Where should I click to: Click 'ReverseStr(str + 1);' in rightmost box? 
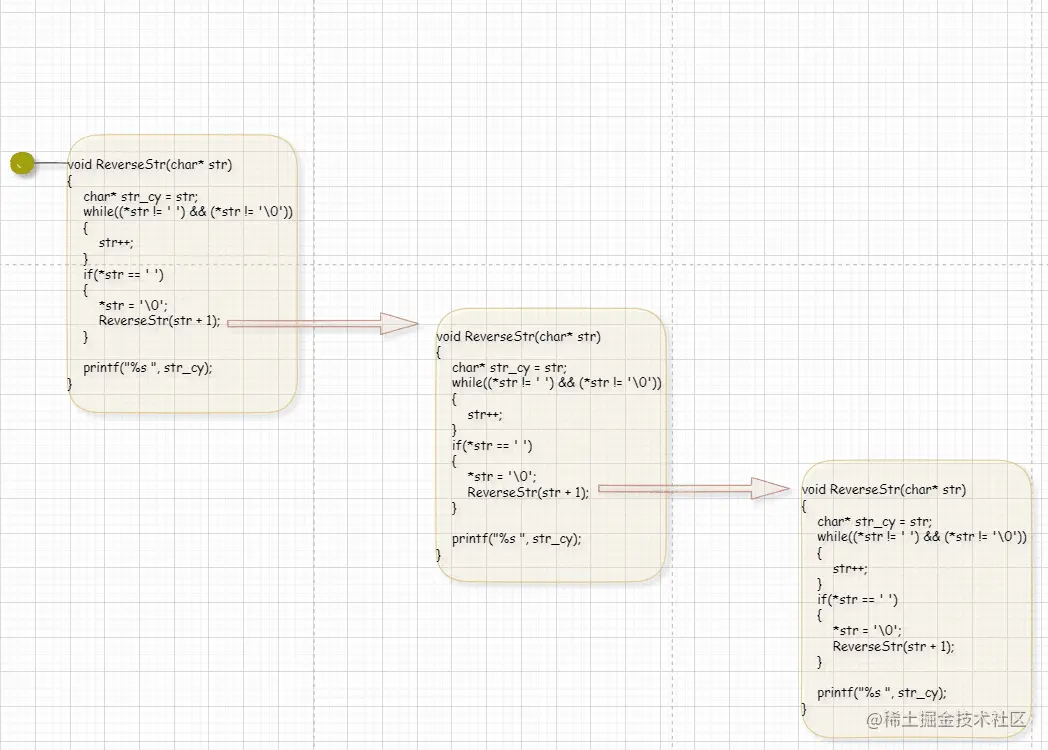[894, 646]
